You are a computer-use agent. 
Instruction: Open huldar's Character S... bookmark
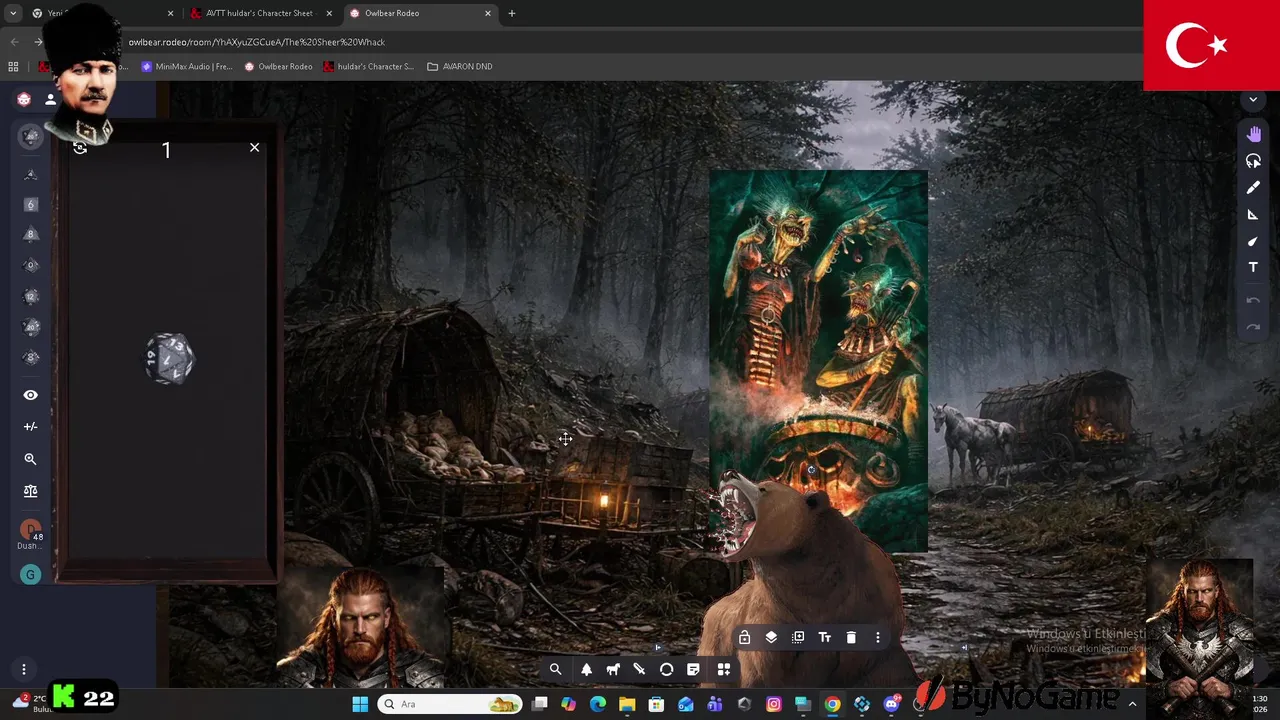(x=368, y=66)
